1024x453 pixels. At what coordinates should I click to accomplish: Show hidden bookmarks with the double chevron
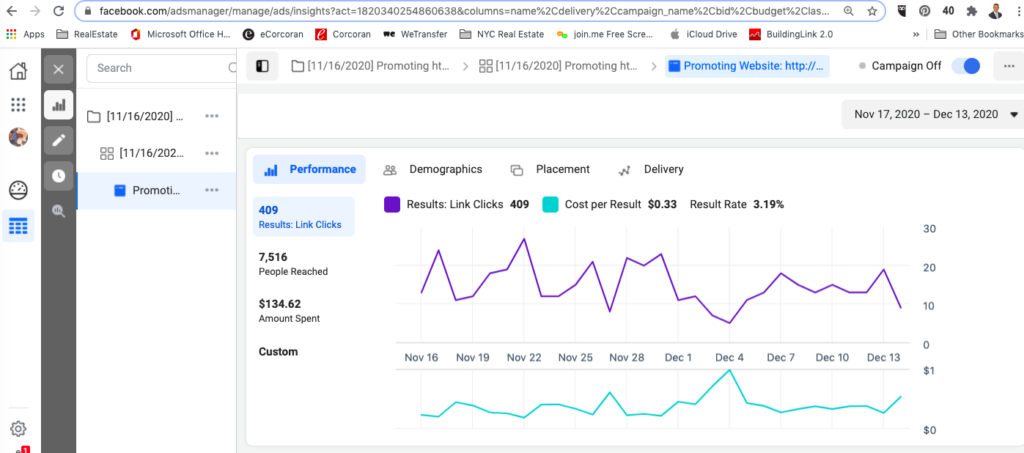(x=916, y=34)
